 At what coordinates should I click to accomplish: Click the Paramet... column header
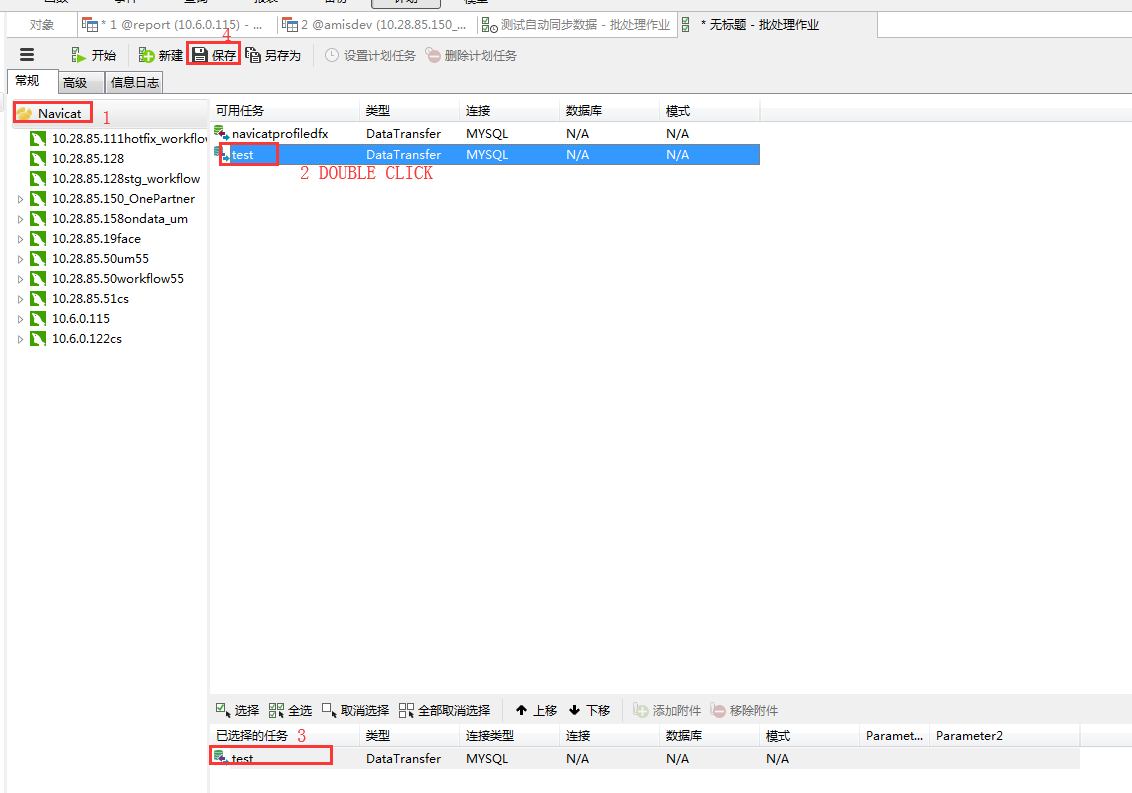click(894, 736)
